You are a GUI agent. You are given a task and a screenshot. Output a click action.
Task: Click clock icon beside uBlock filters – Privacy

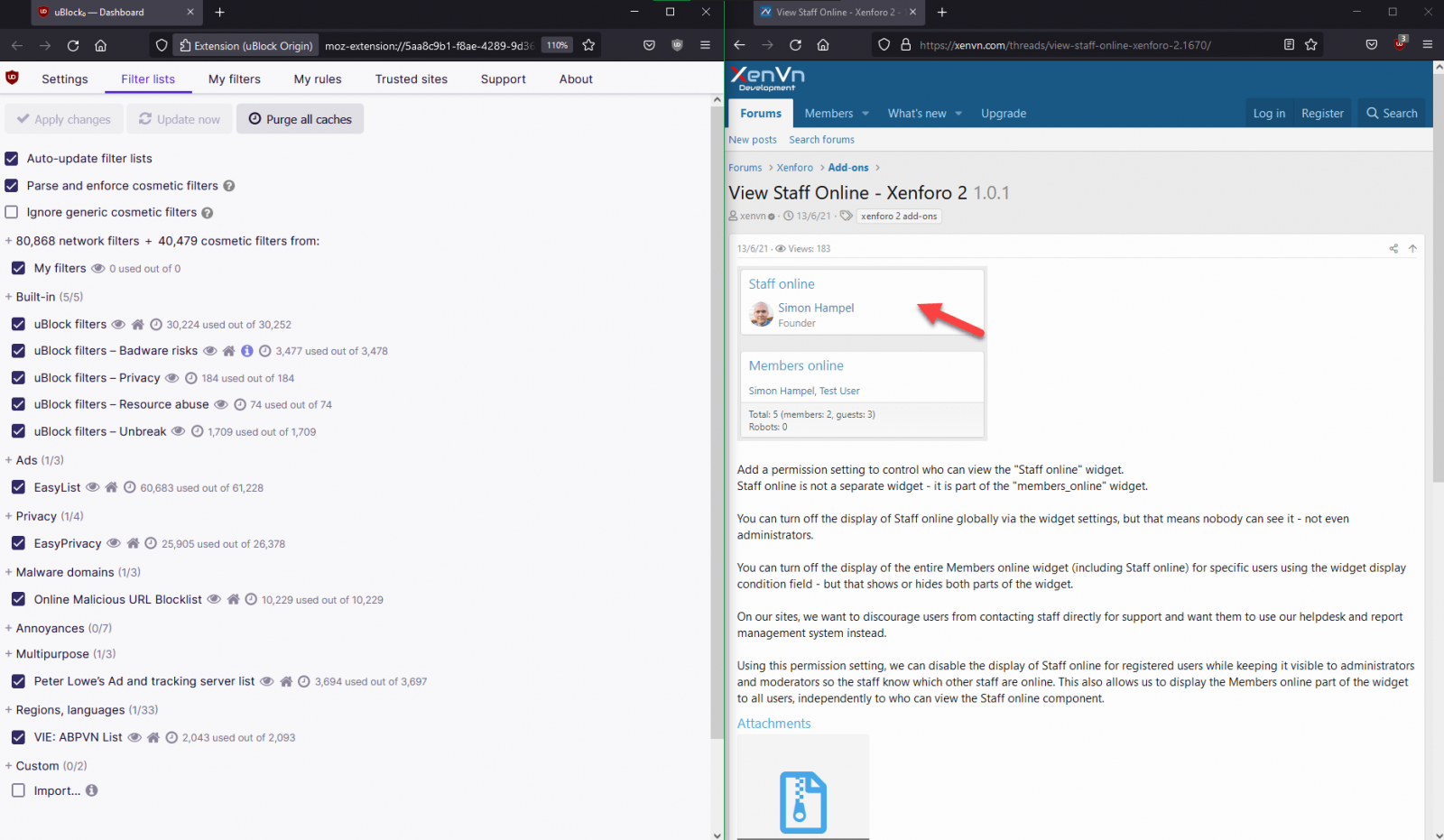[190, 378]
